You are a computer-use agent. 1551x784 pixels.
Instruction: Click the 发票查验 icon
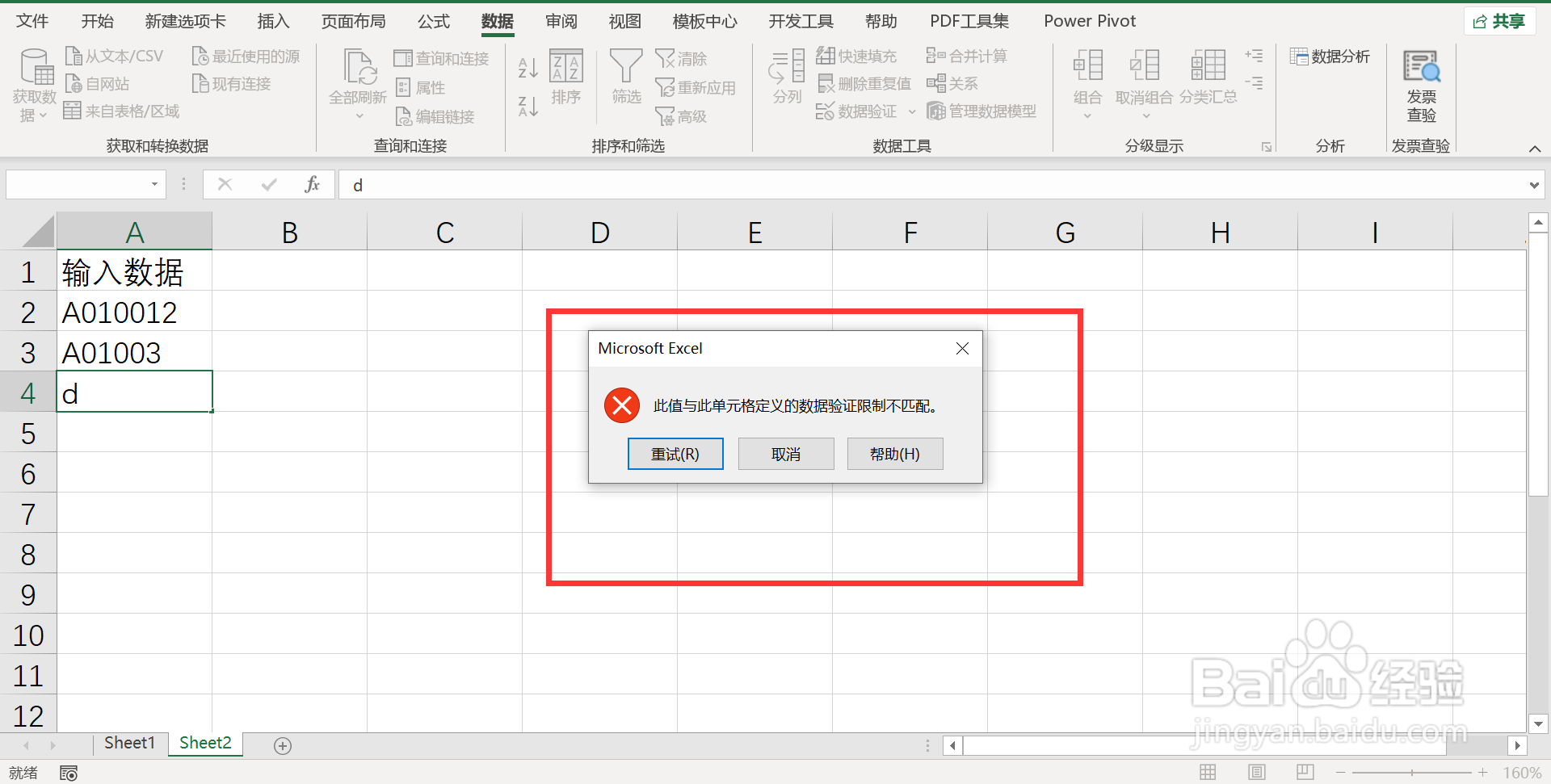pos(1422,66)
